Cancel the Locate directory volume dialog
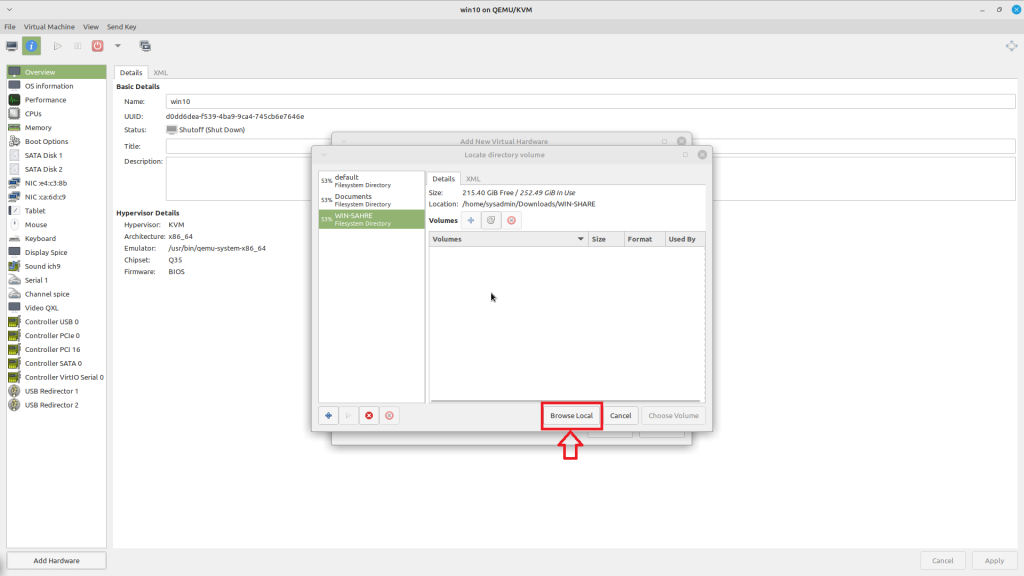The height and width of the screenshot is (576, 1024). point(620,415)
